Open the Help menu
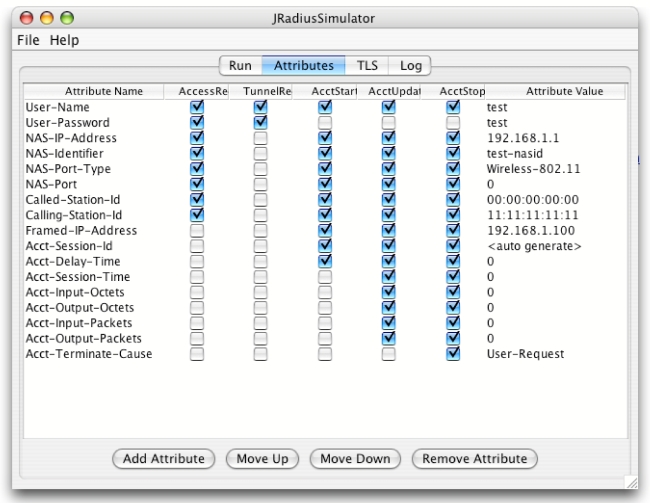Screen dimensions: 650x503 pyautogui.click(x=64, y=40)
